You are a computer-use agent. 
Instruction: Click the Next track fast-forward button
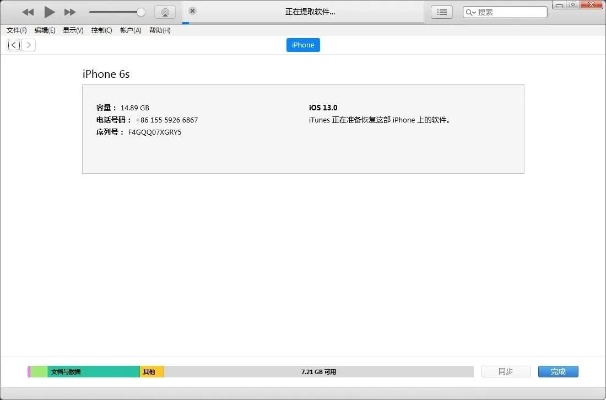(x=69, y=12)
